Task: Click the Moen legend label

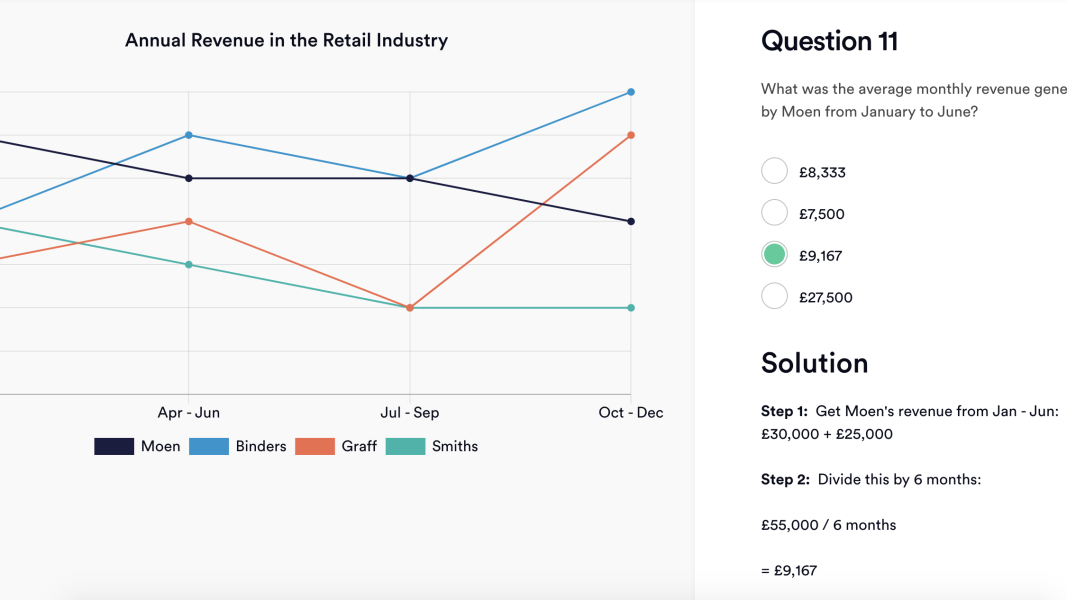Action: (161, 446)
